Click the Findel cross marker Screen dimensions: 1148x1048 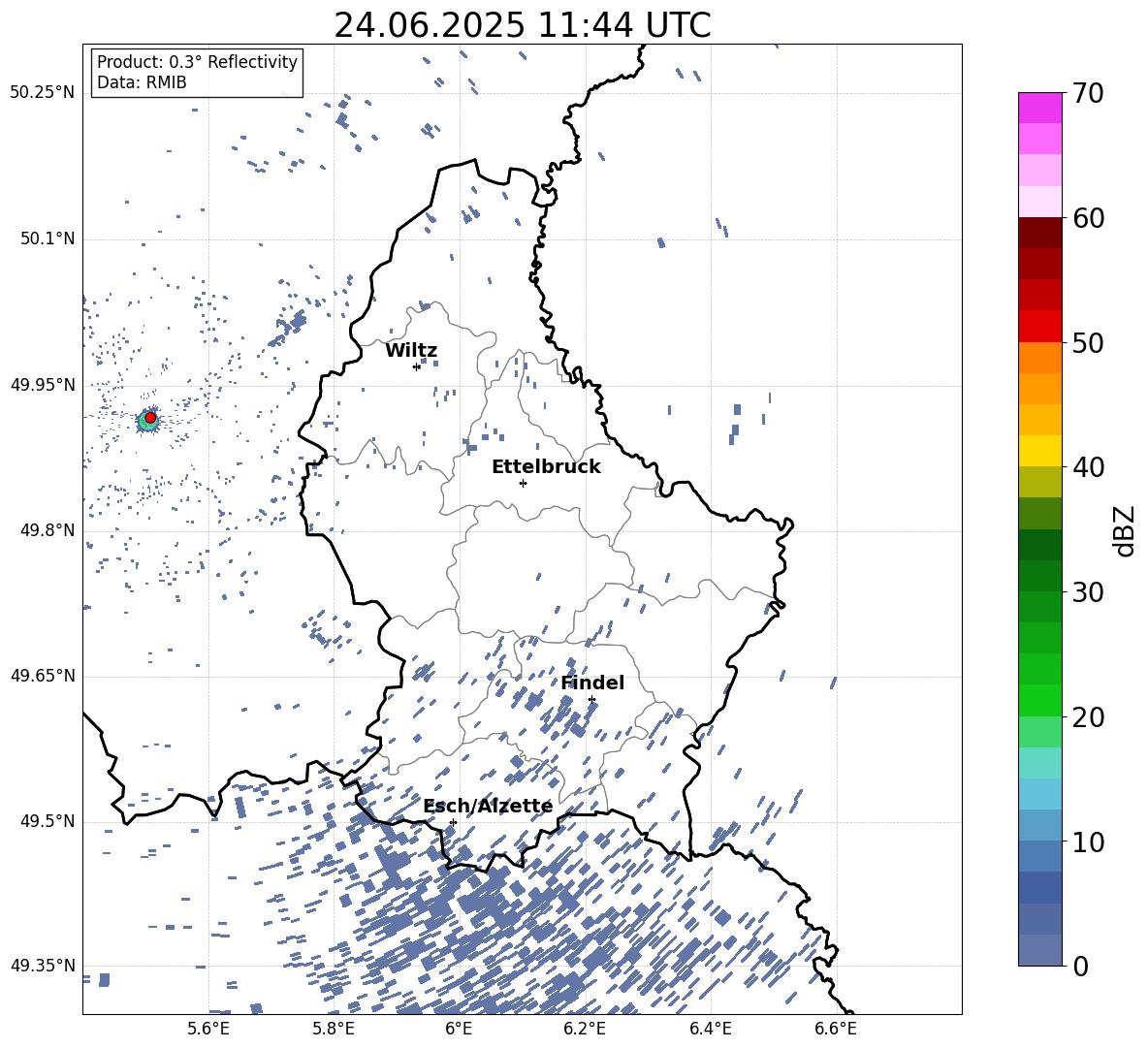591,700
